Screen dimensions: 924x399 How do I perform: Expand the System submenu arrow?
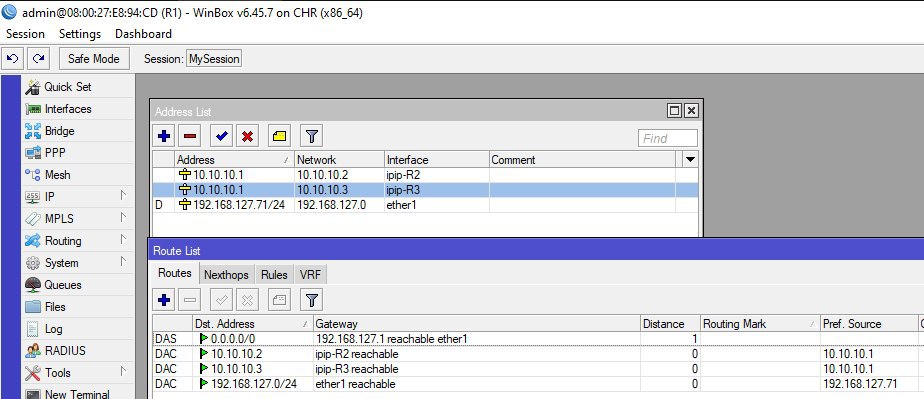click(x=124, y=261)
